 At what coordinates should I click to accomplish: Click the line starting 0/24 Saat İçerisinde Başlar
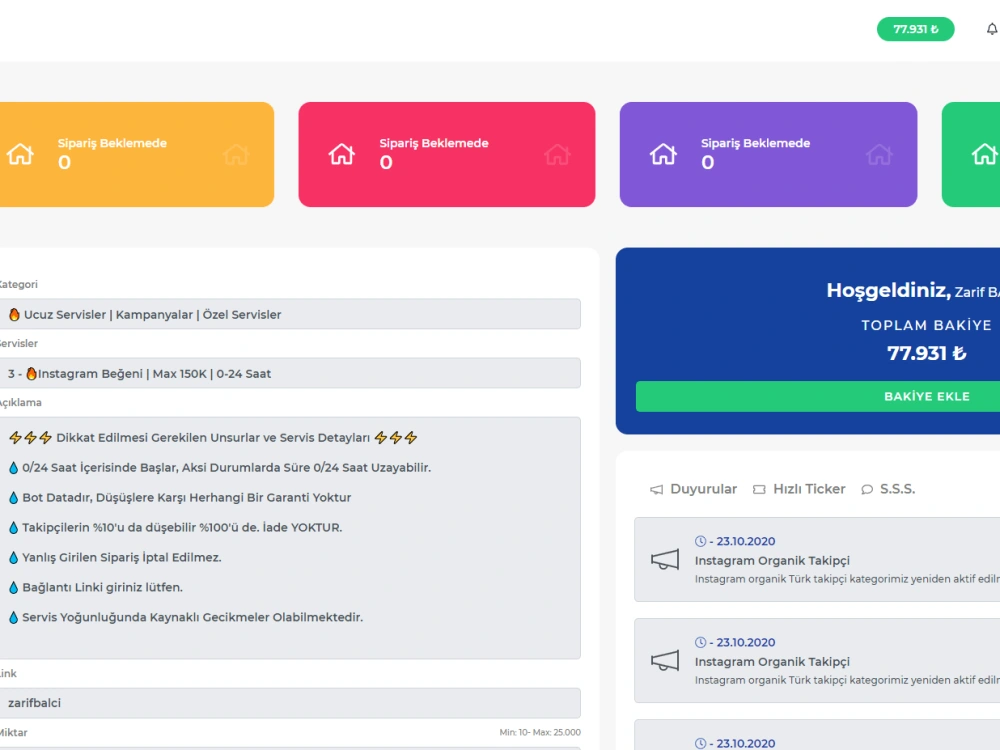coord(219,467)
